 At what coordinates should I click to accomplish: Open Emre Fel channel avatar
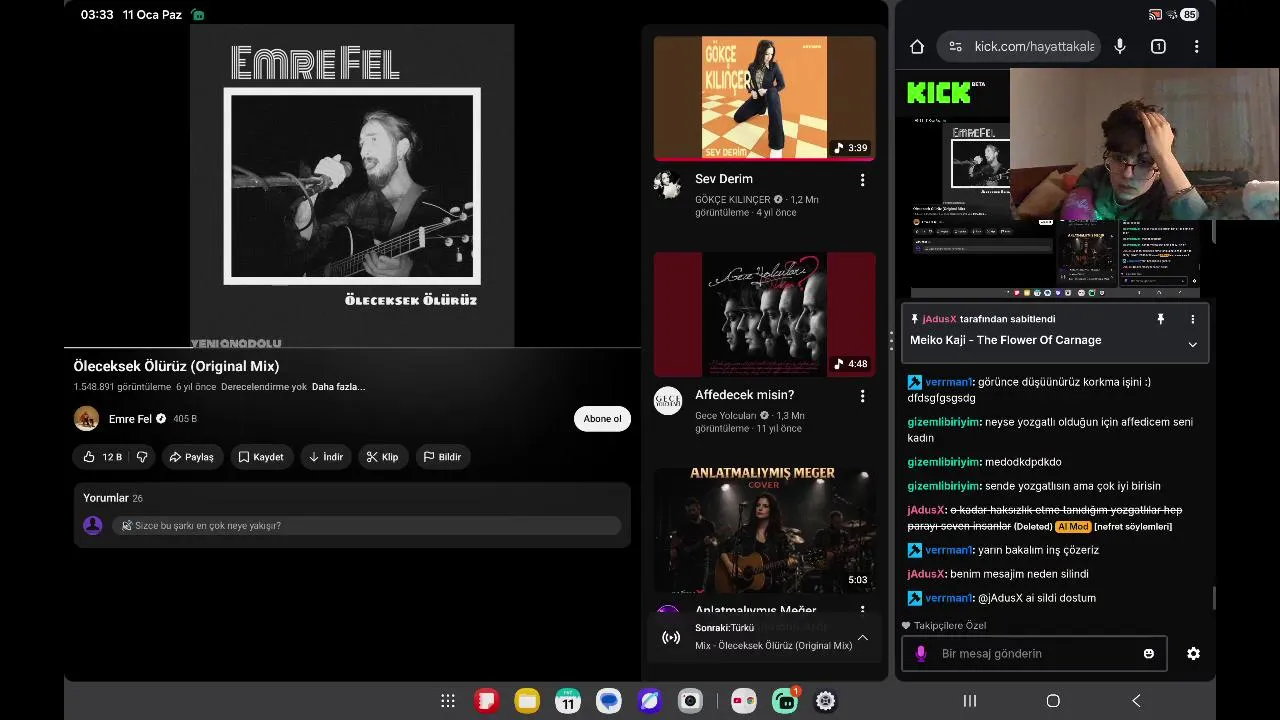pyautogui.click(x=86, y=419)
